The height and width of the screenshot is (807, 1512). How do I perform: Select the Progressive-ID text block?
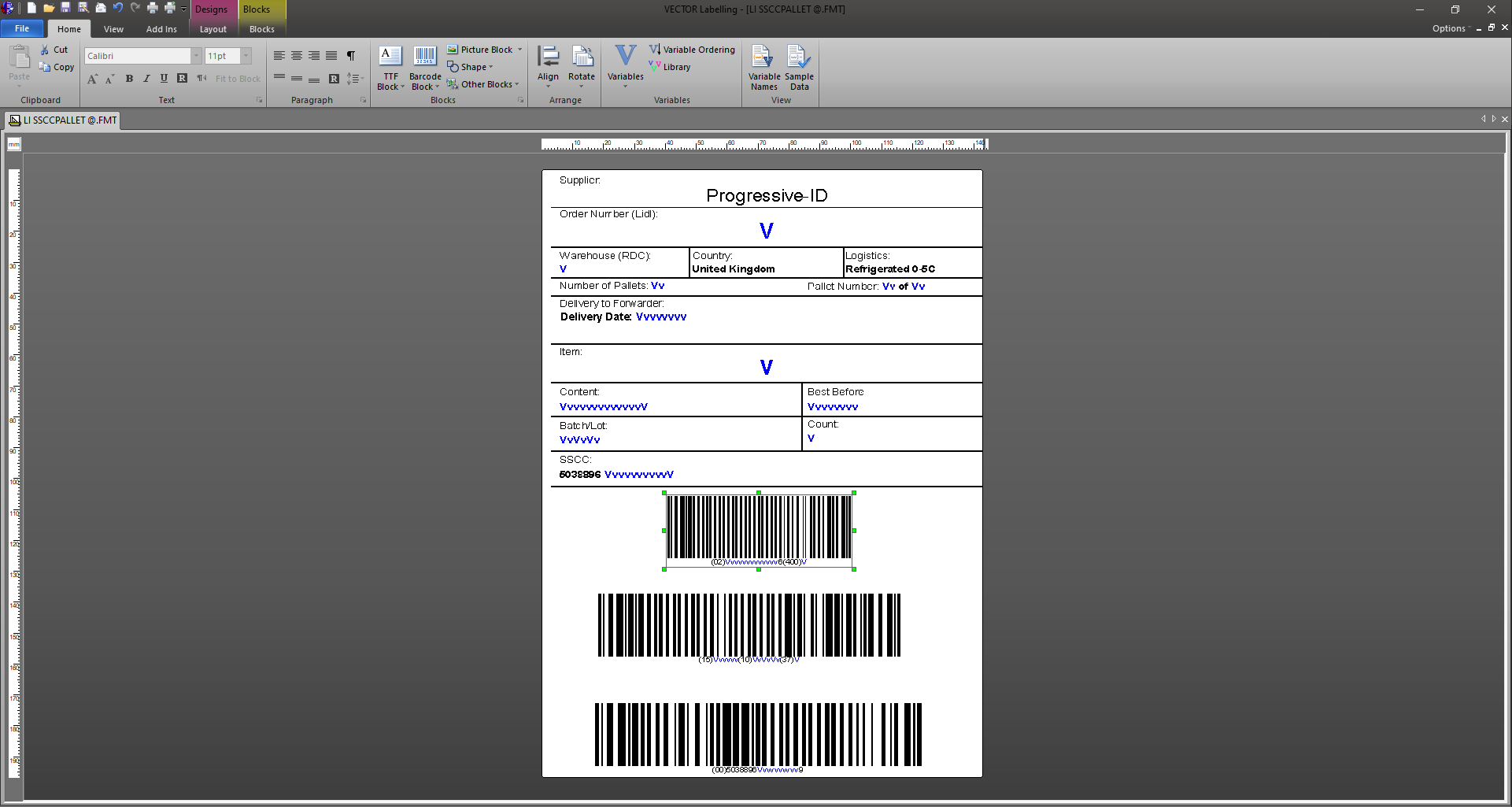coord(767,195)
